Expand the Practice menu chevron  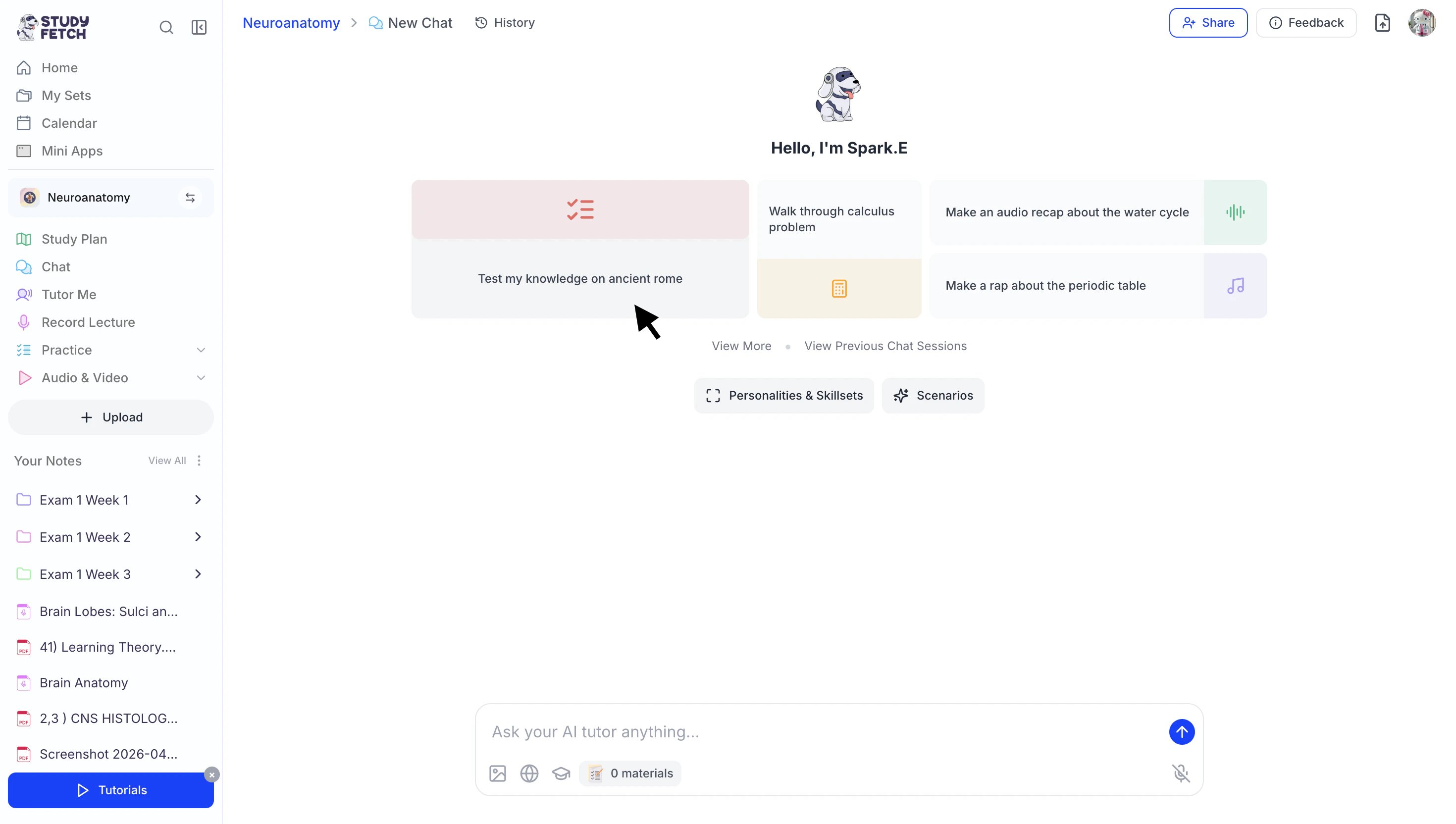point(200,350)
